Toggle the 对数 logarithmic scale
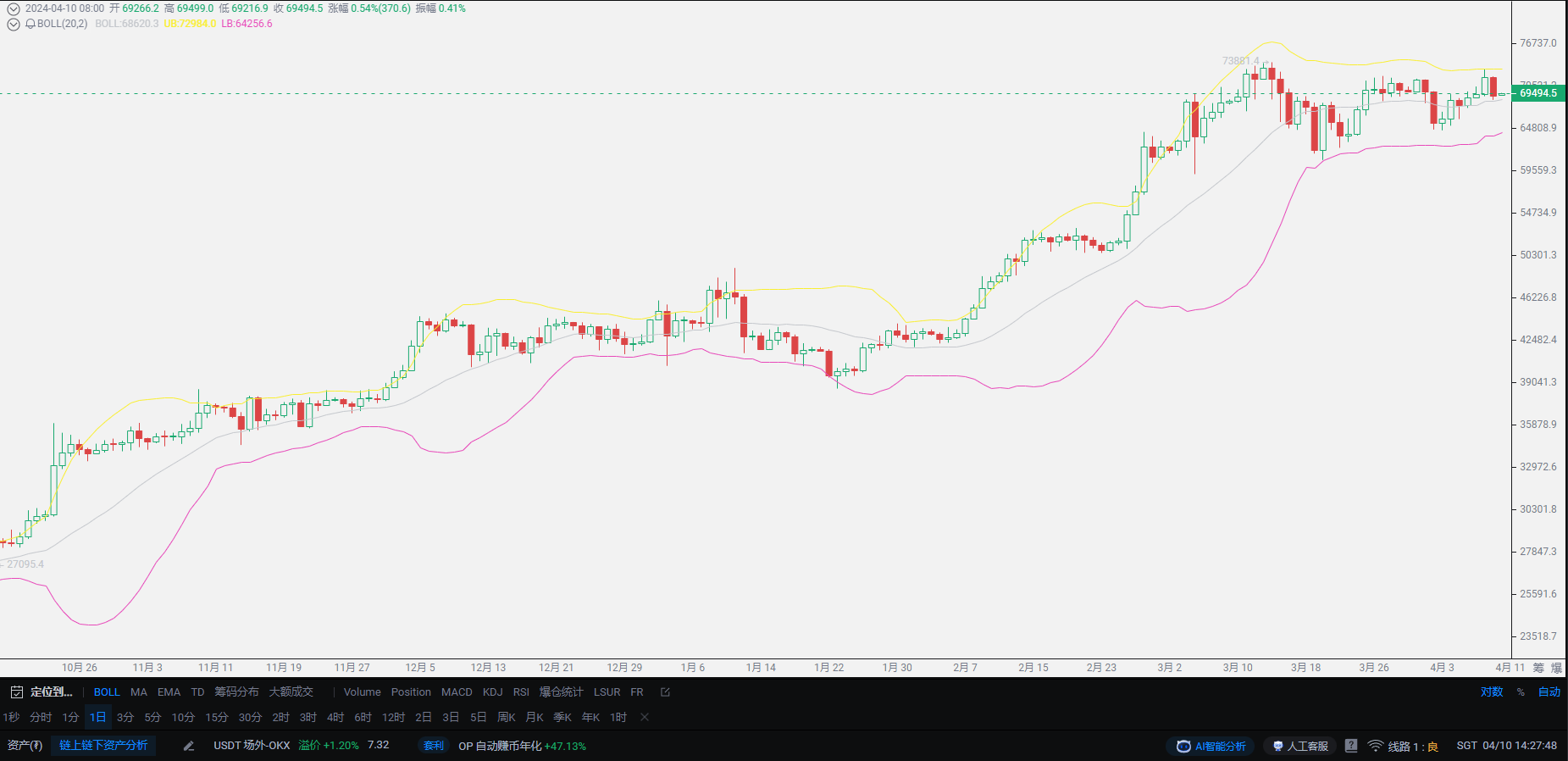The image size is (1568, 761). point(1492,692)
